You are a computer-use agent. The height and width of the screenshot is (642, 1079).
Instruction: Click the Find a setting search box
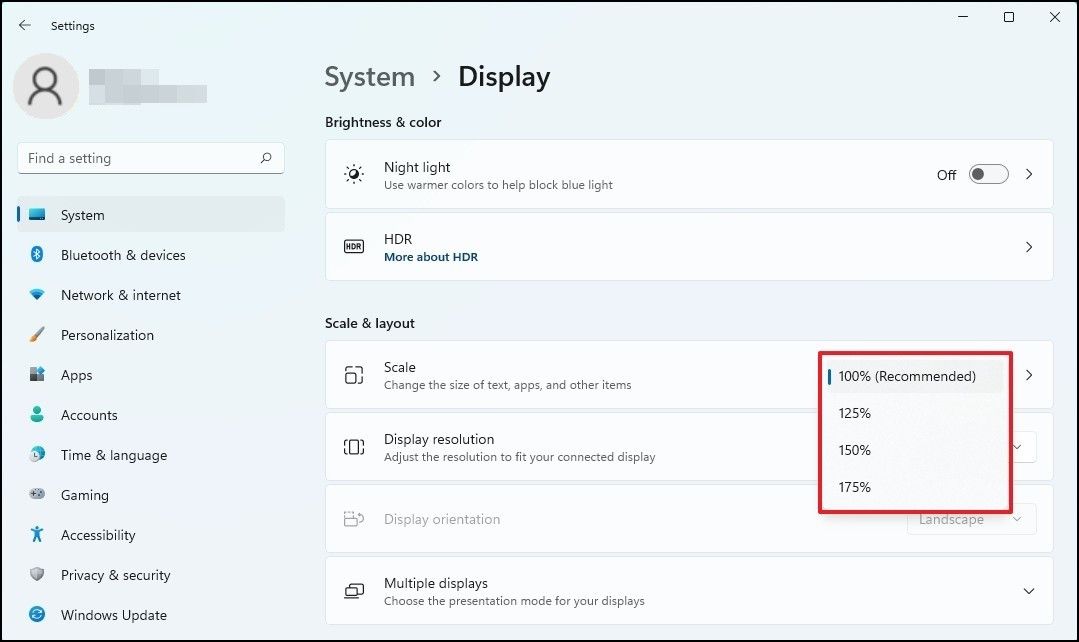point(140,158)
